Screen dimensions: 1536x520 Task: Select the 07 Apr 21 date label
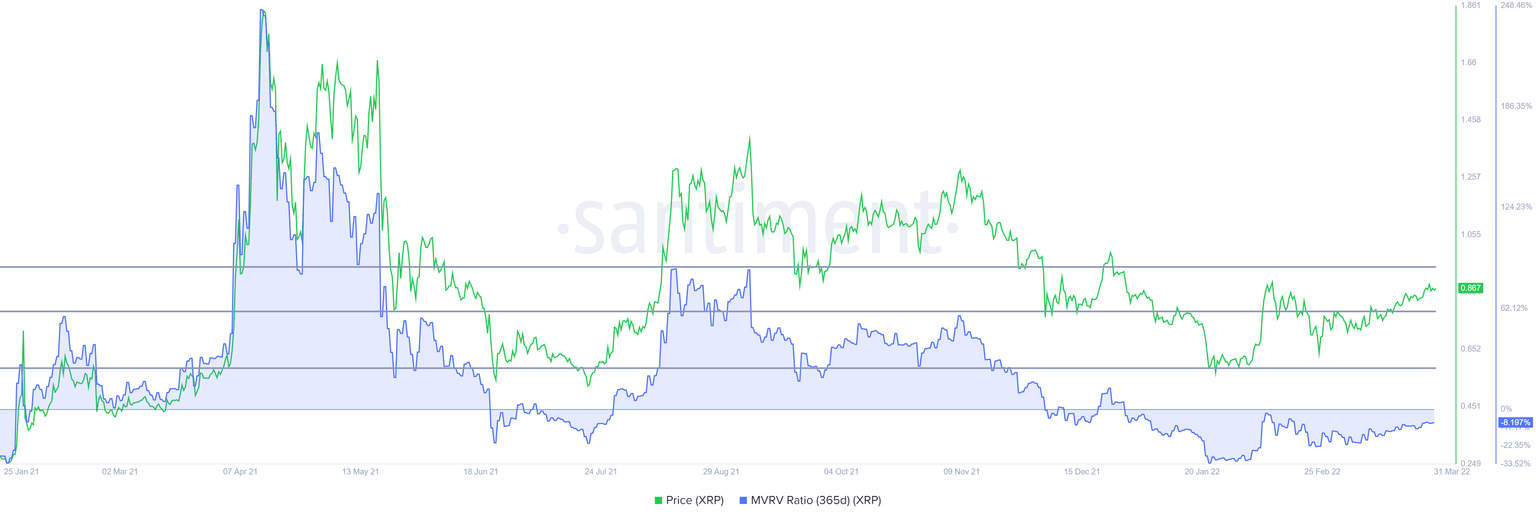tap(240, 470)
